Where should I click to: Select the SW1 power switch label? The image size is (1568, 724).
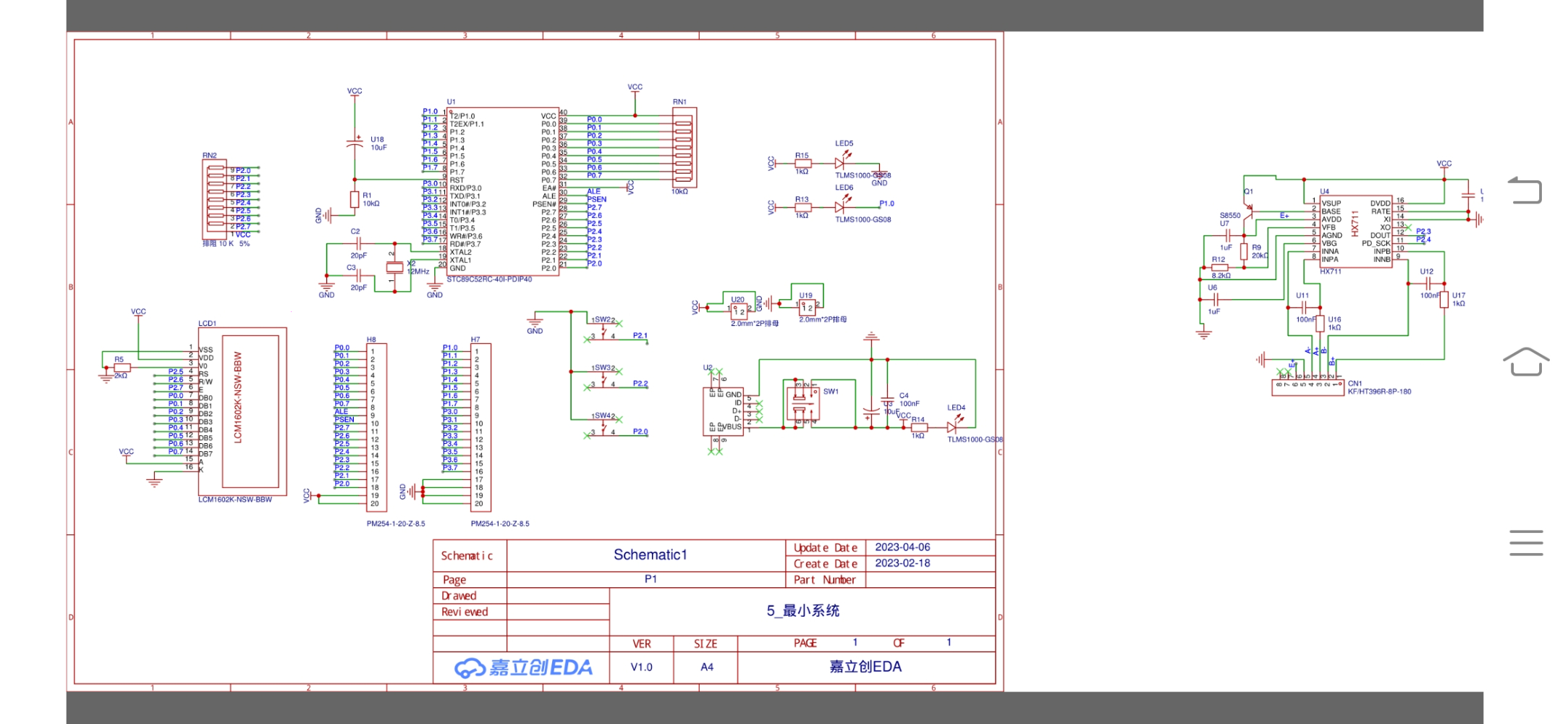pyautogui.click(x=831, y=392)
